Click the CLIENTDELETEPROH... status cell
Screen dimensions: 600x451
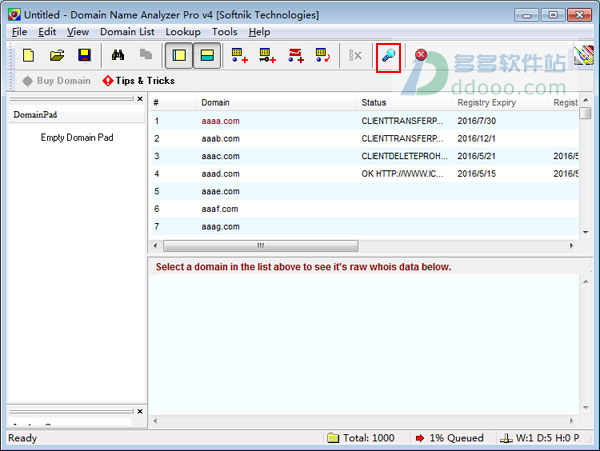(x=404, y=156)
